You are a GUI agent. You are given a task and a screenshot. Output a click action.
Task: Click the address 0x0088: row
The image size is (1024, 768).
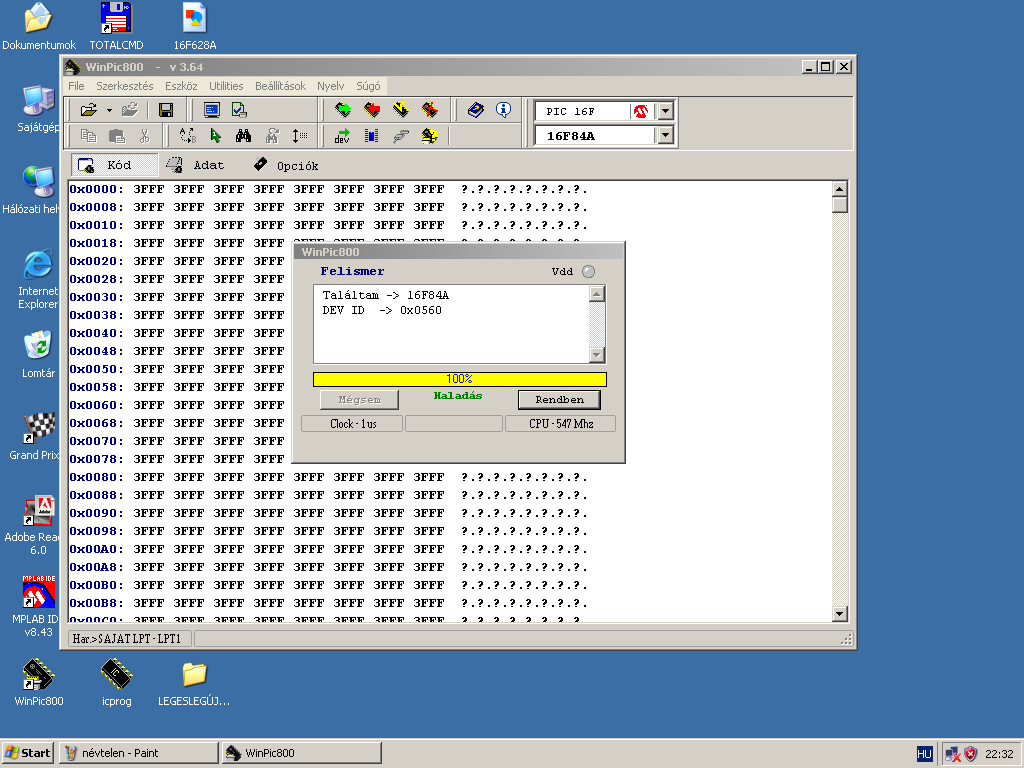coord(328,495)
